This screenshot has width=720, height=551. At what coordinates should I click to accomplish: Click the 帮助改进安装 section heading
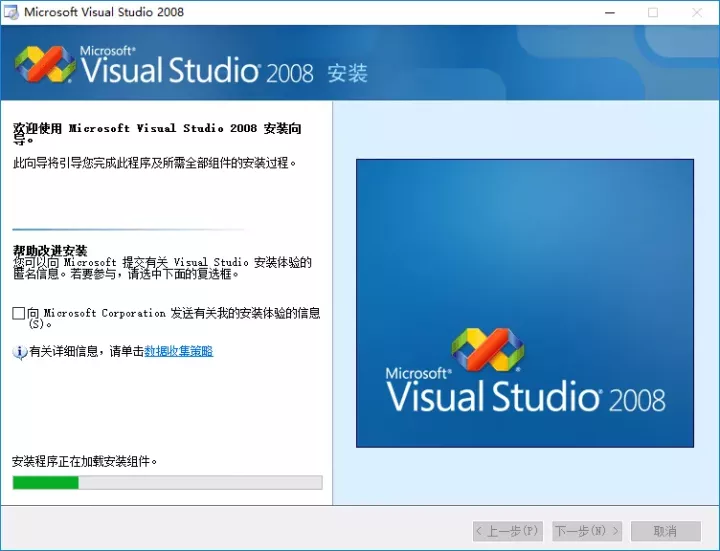pos(50,250)
